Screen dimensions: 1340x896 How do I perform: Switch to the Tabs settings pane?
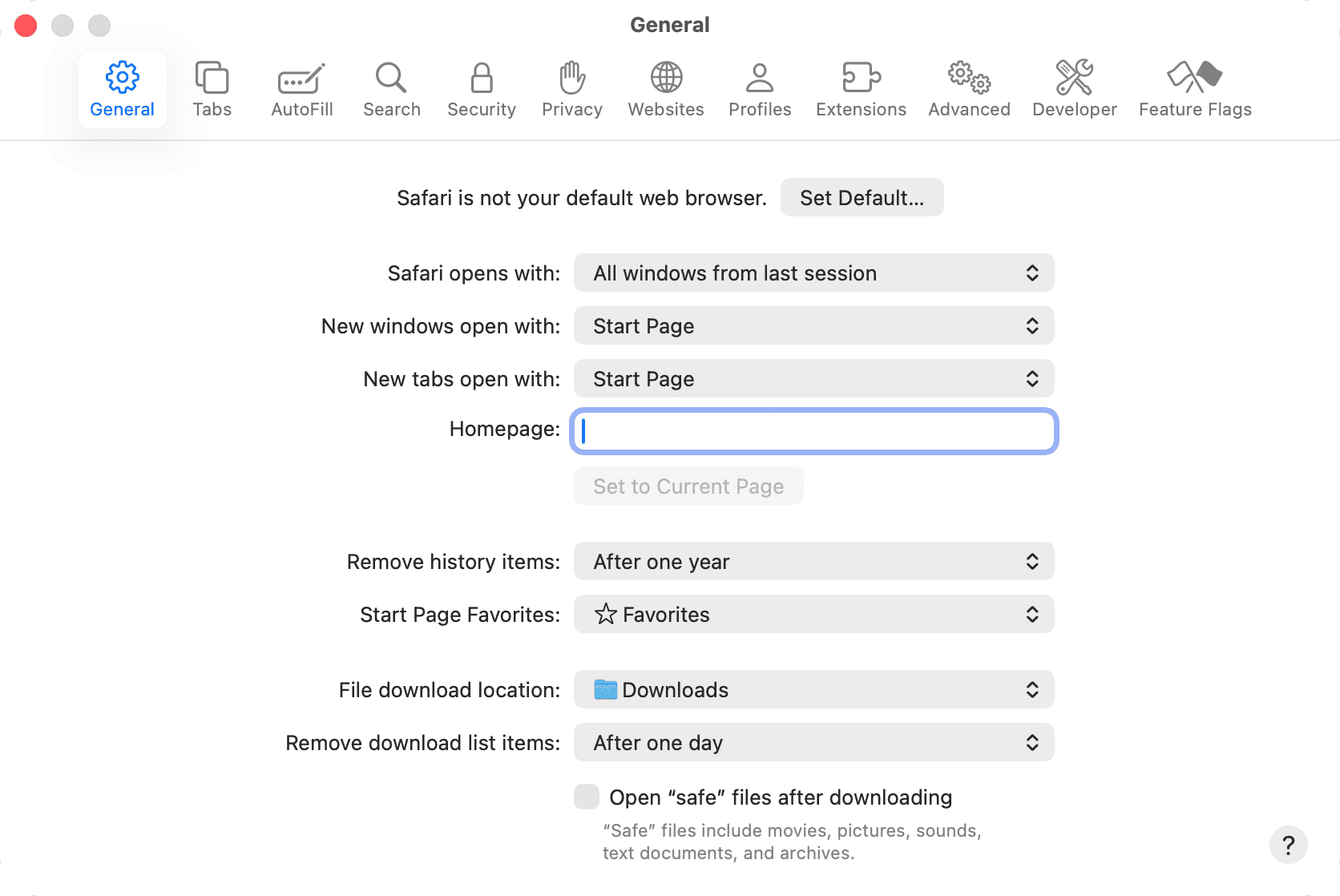click(212, 90)
